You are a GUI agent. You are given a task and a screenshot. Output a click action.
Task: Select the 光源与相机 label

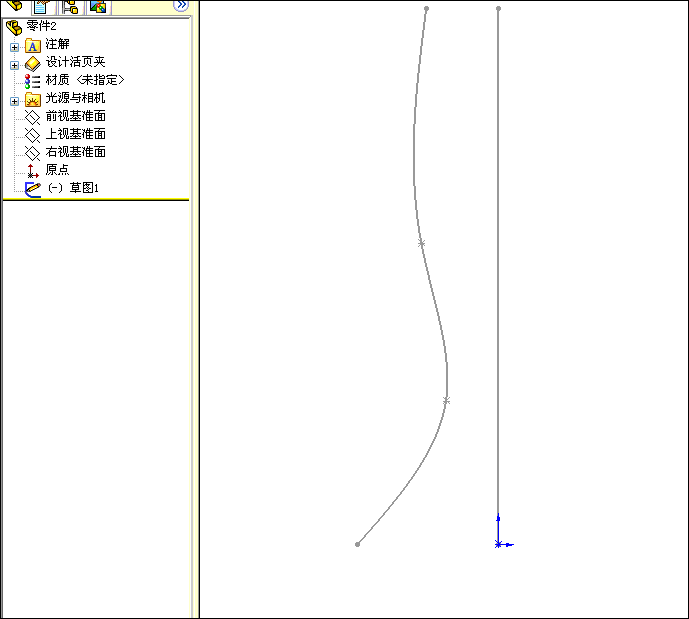pos(76,98)
